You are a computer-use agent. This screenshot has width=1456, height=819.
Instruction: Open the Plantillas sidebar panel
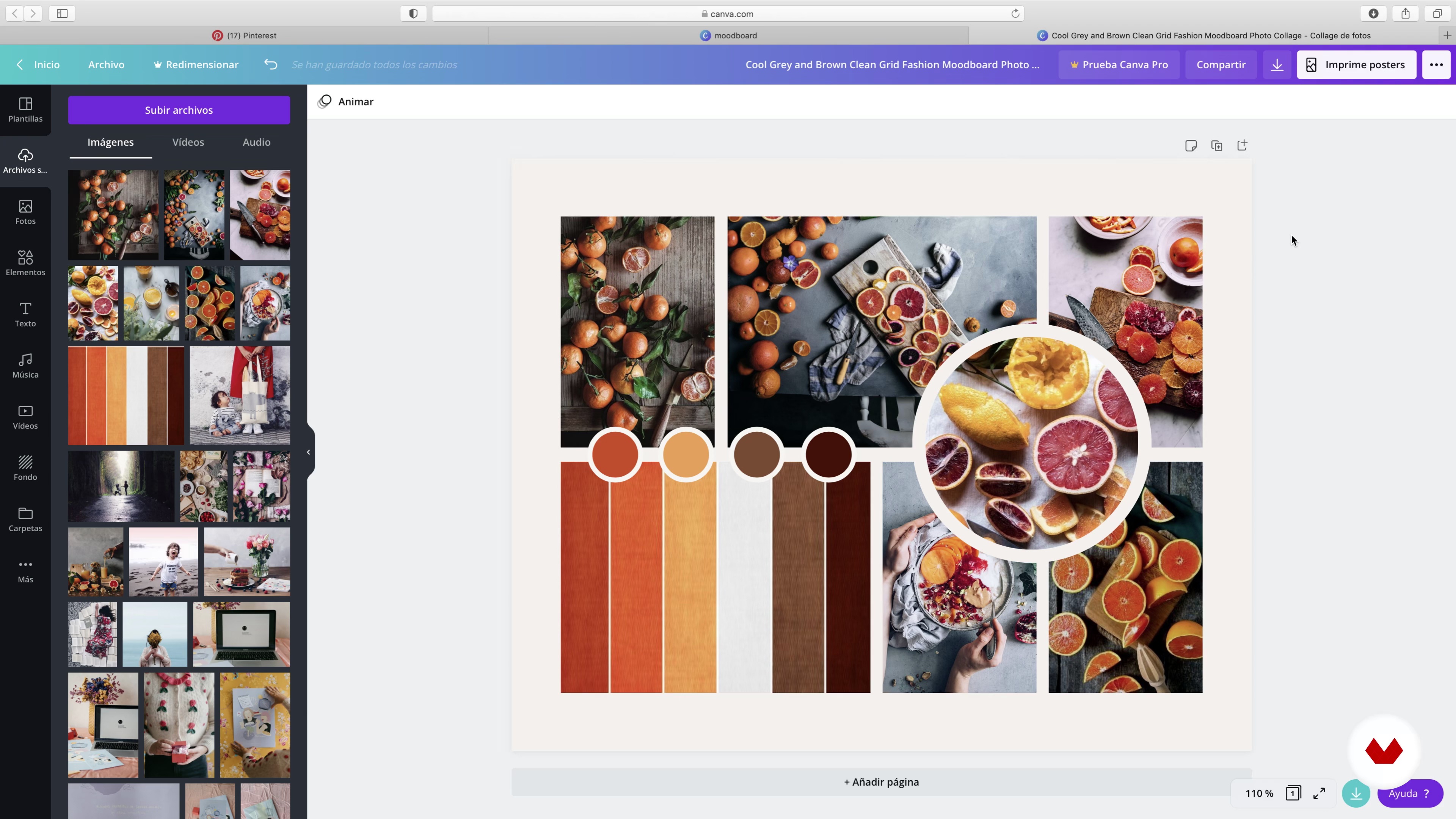pos(25,110)
